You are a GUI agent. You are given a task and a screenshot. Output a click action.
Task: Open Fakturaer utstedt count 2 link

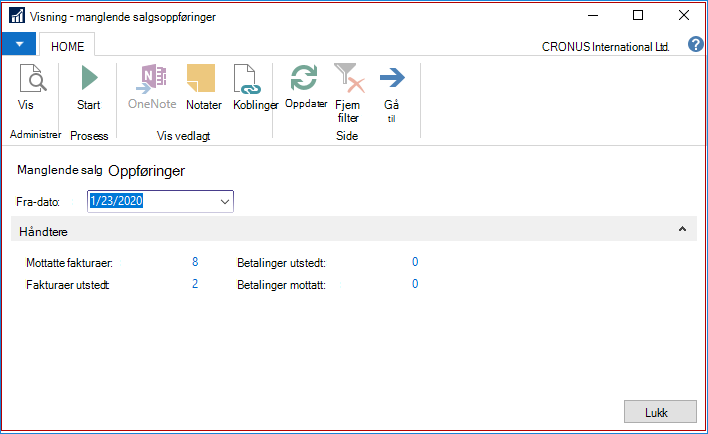195,284
